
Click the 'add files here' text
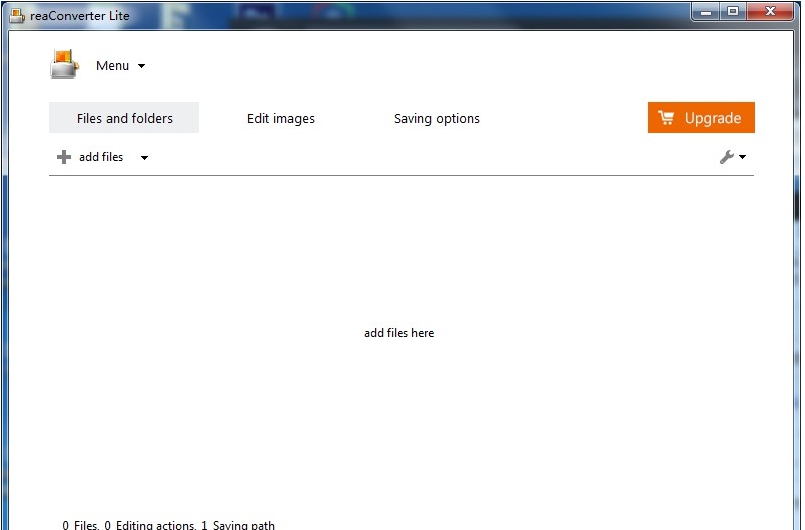pyautogui.click(x=399, y=333)
